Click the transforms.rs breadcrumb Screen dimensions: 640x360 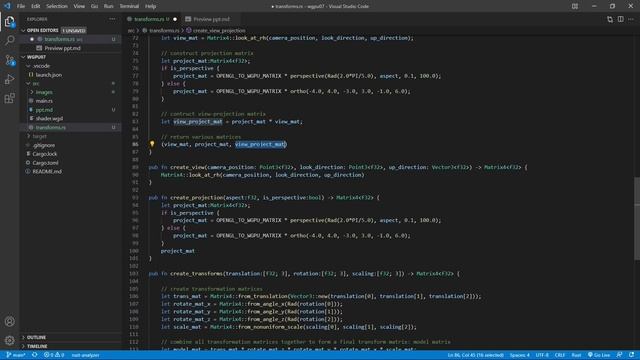(x=164, y=31)
